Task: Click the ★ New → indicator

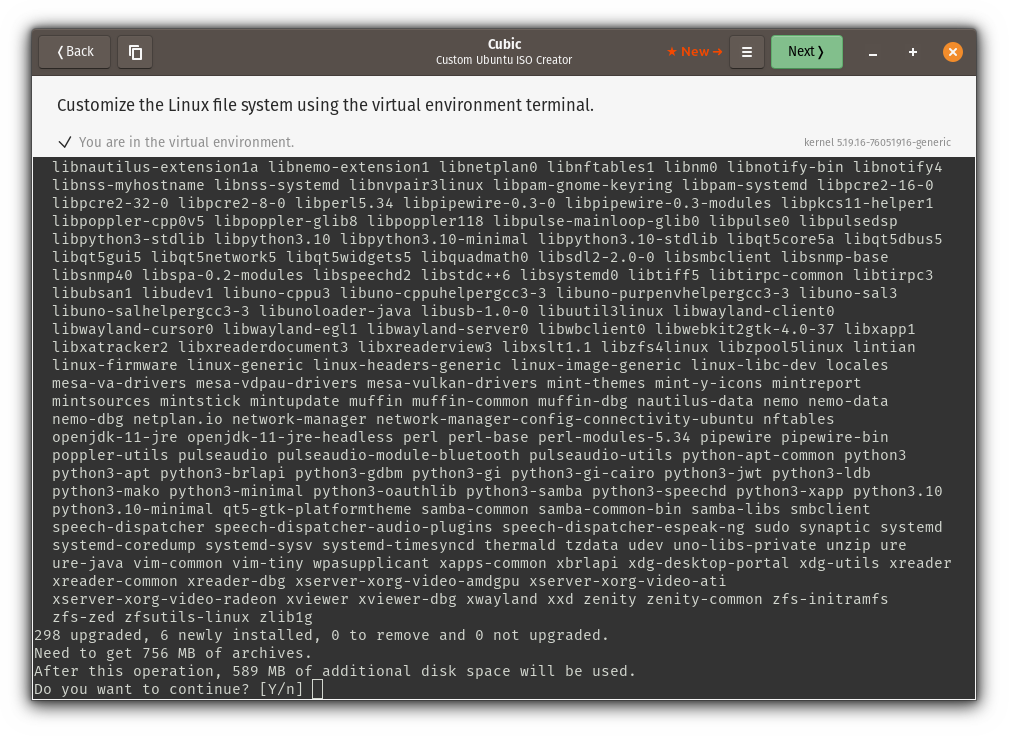Action: pos(694,52)
